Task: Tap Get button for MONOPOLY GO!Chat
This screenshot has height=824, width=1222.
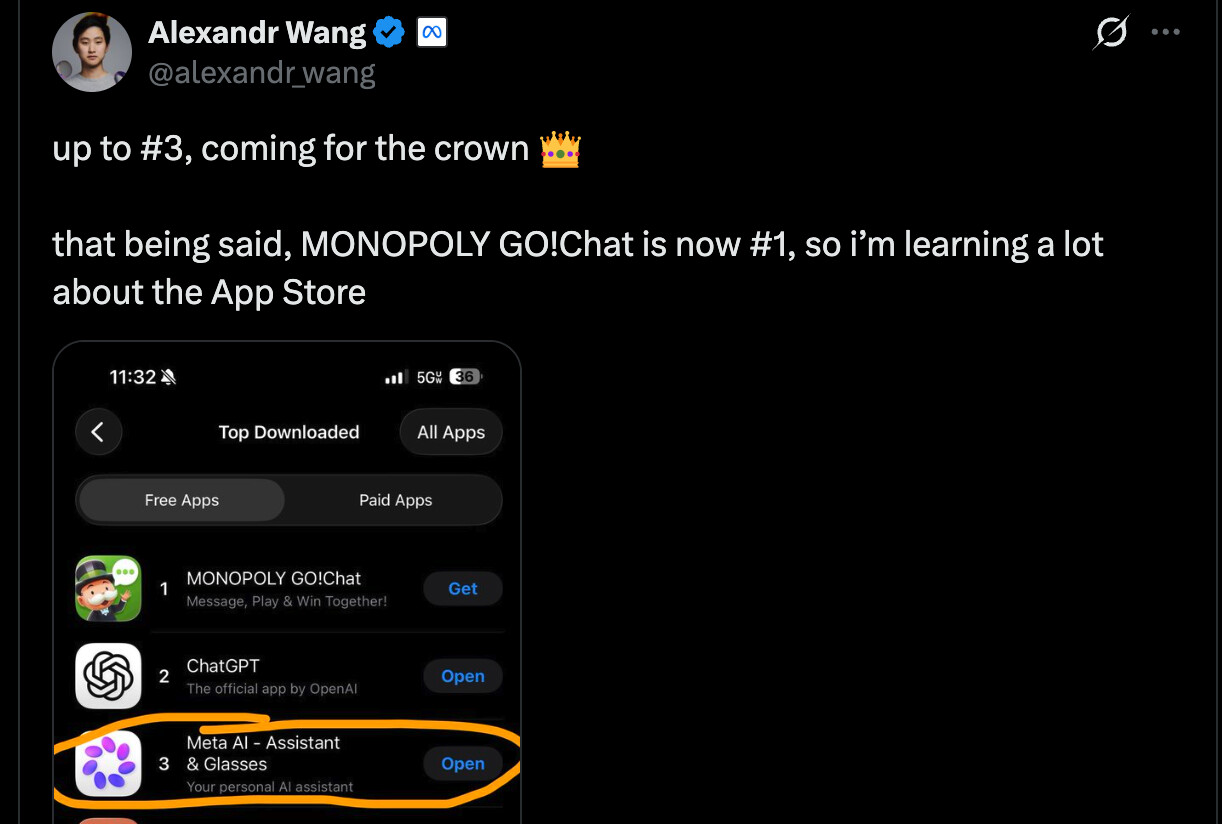Action: [x=463, y=588]
